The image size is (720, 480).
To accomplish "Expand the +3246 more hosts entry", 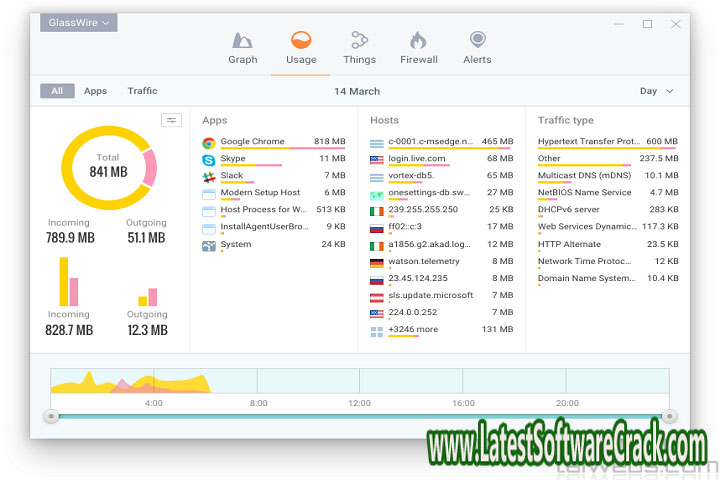I will [x=412, y=330].
